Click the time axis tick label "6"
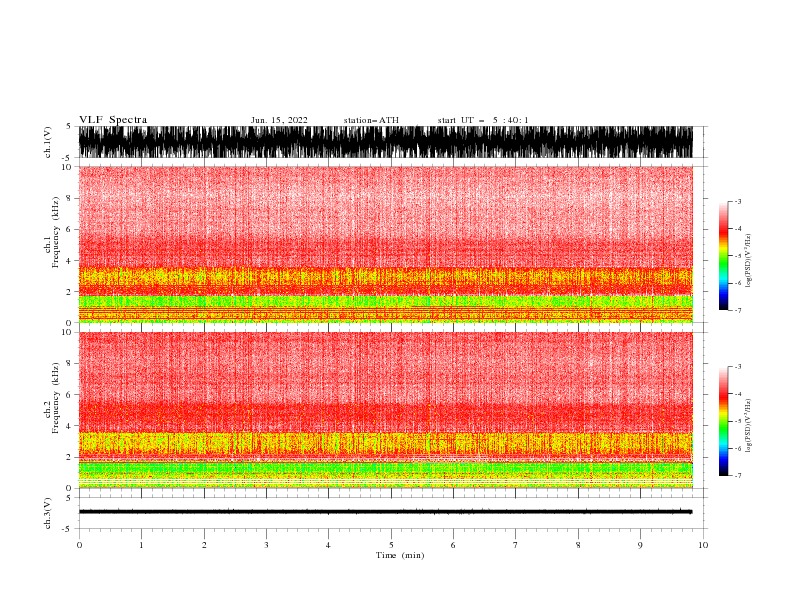792x612 pixels. point(453,545)
